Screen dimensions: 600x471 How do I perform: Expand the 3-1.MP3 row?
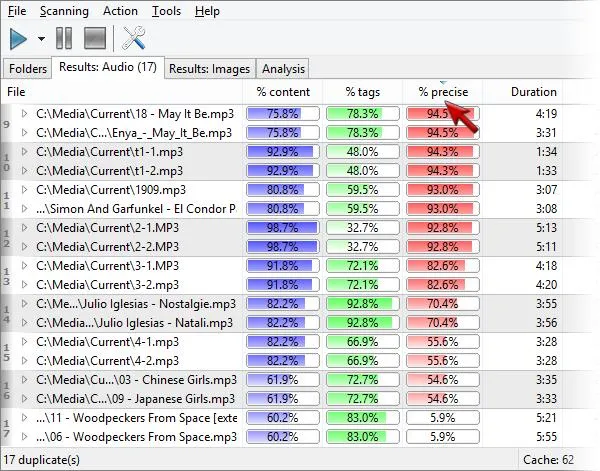24,266
